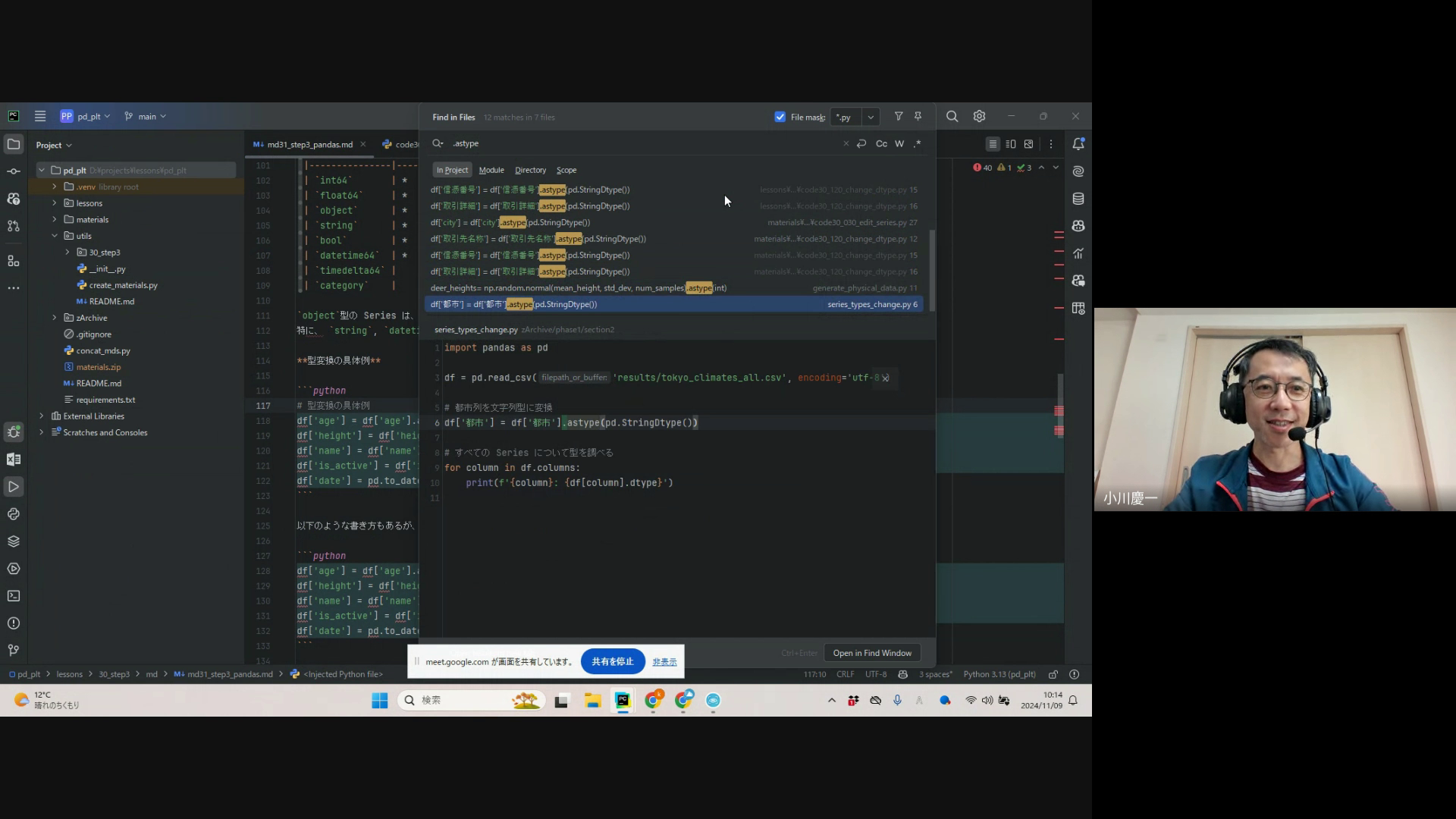Open the Database tool window on right

pyautogui.click(x=1078, y=199)
